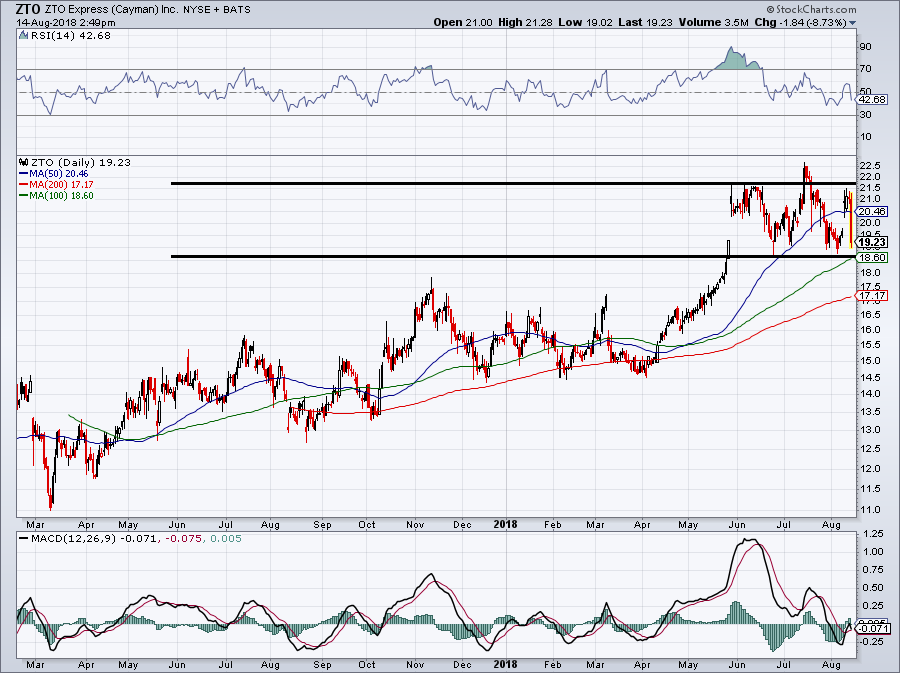Click the RSI(14) 42.68 indicator label
Image resolution: width=900 pixels, height=673 pixels.
click(71, 36)
